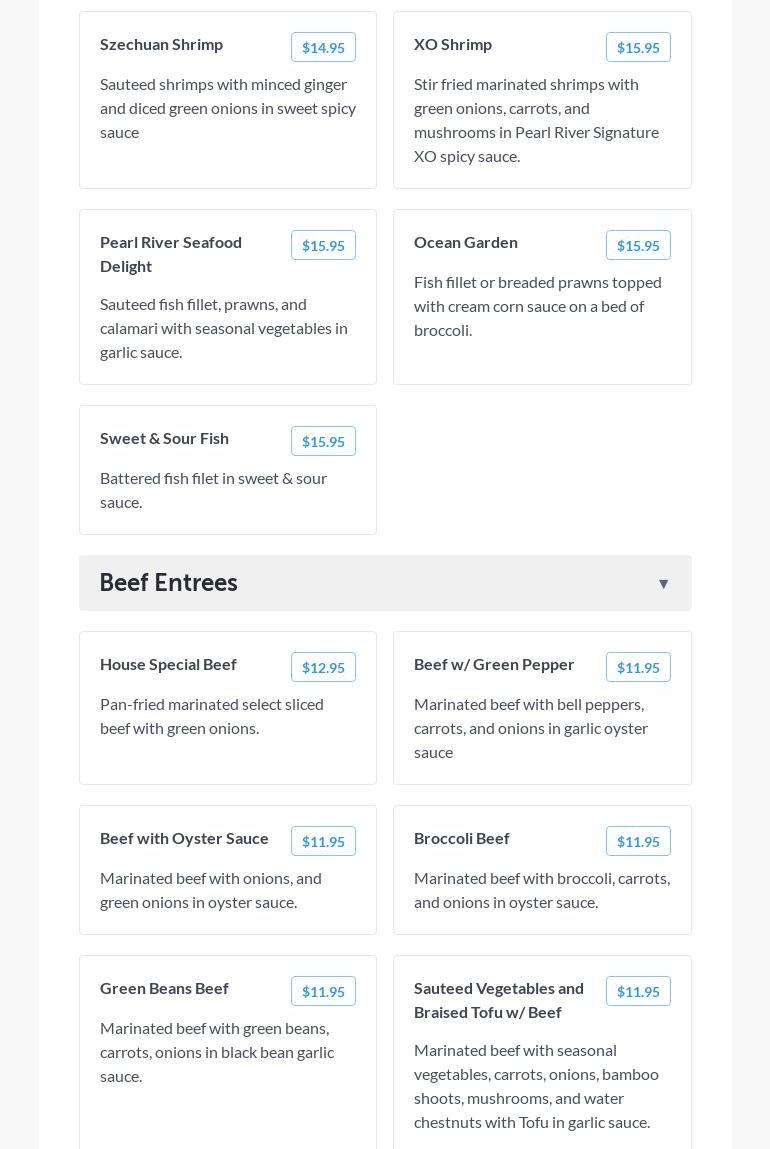Choose Sweet & Sour Fish price button
The height and width of the screenshot is (1149, 770).
tap(323, 442)
